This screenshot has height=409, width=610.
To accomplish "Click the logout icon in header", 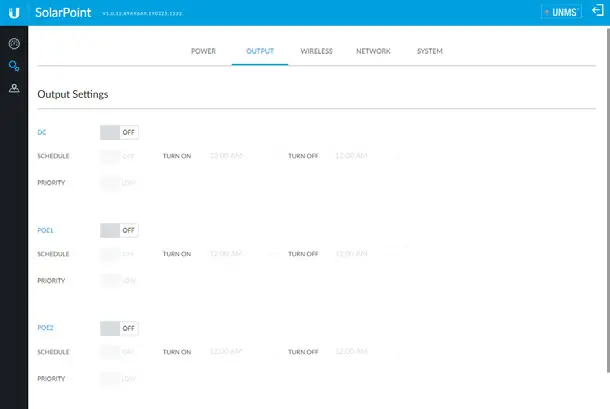I will click(x=598, y=11).
